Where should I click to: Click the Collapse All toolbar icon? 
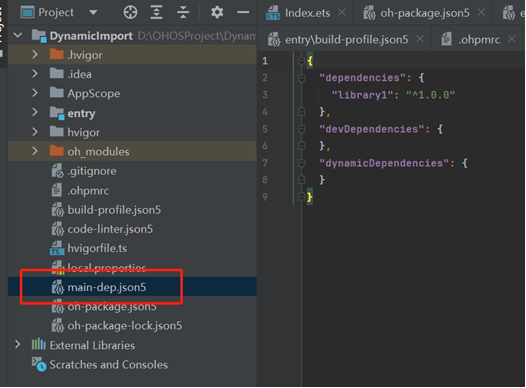[183, 13]
